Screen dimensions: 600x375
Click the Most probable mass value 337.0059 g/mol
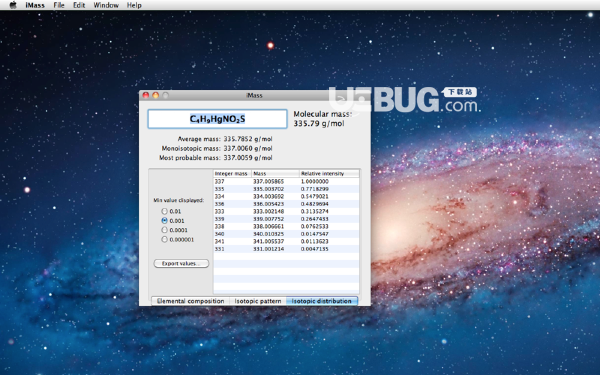[248, 158]
